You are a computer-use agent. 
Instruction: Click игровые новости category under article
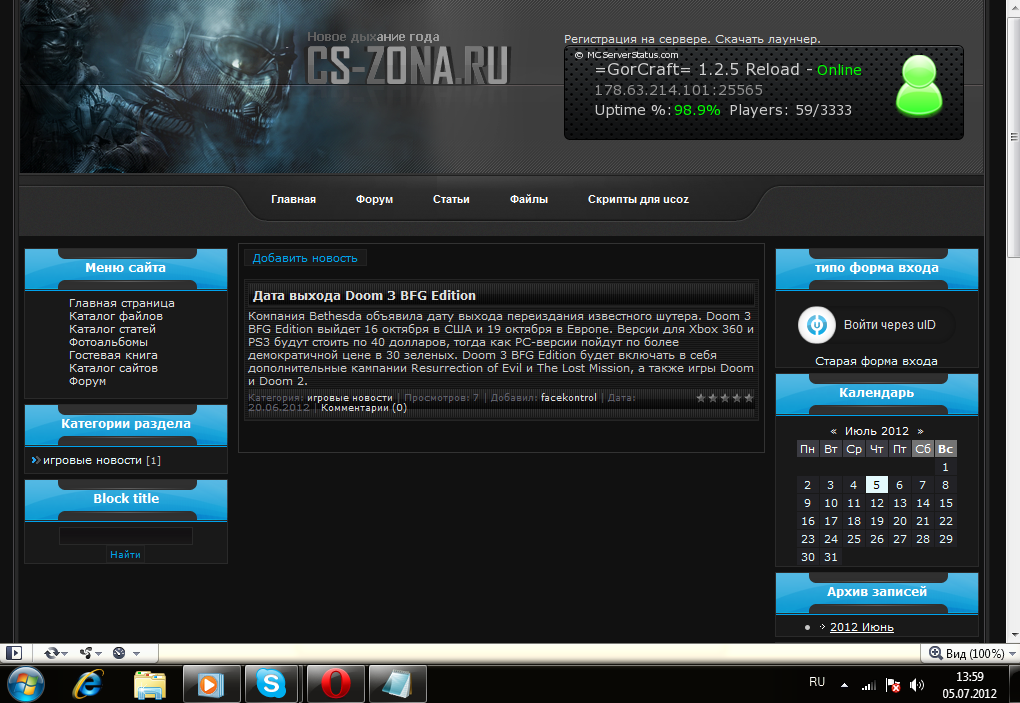tap(350, 397)
